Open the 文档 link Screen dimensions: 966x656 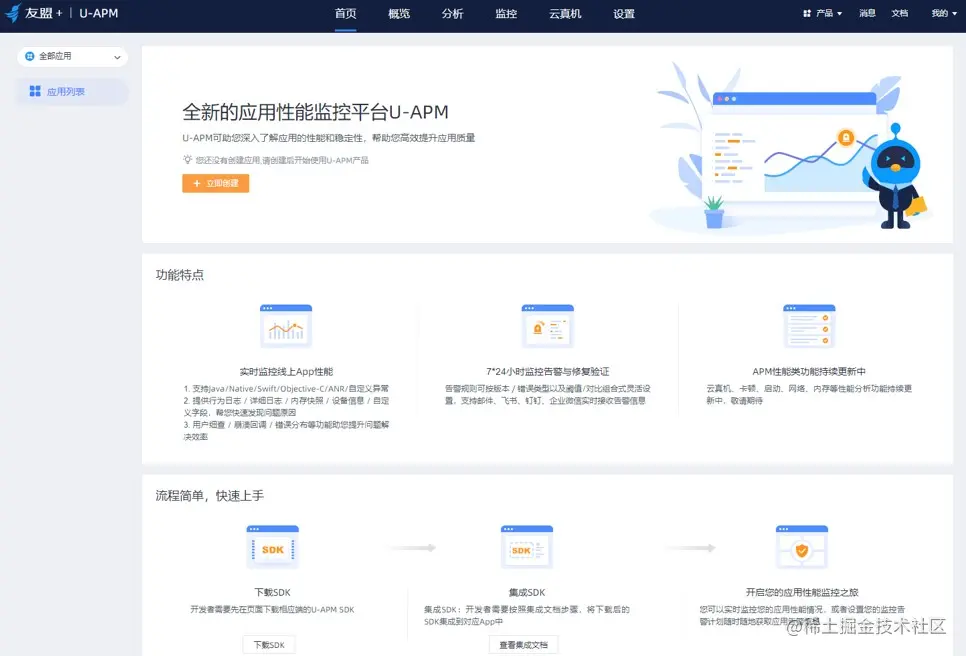pos(899,13)
